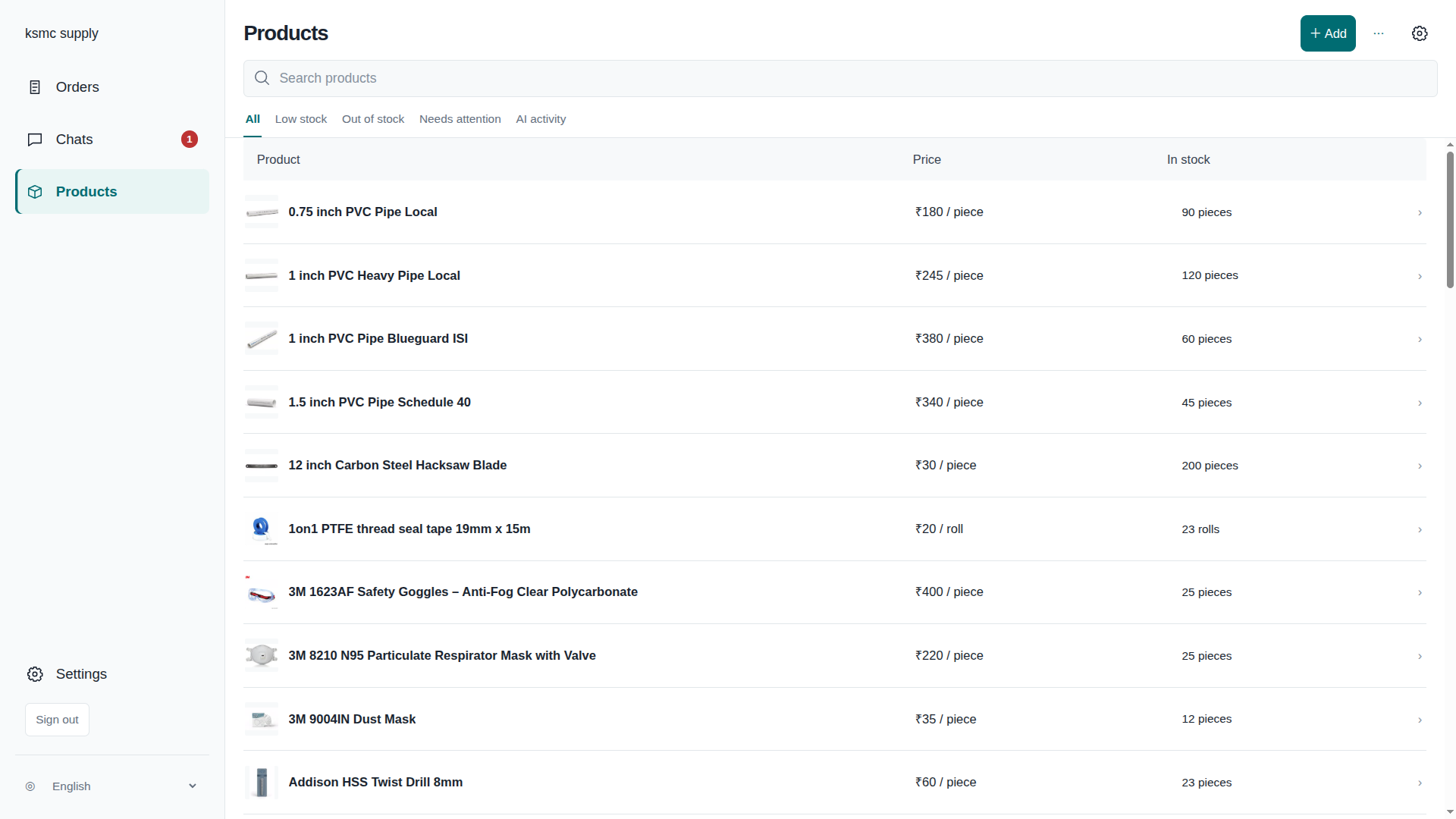The height and width of the screenshot is (819, 1456).
Task: Click the In stock column header
Action: (1188, 159)
